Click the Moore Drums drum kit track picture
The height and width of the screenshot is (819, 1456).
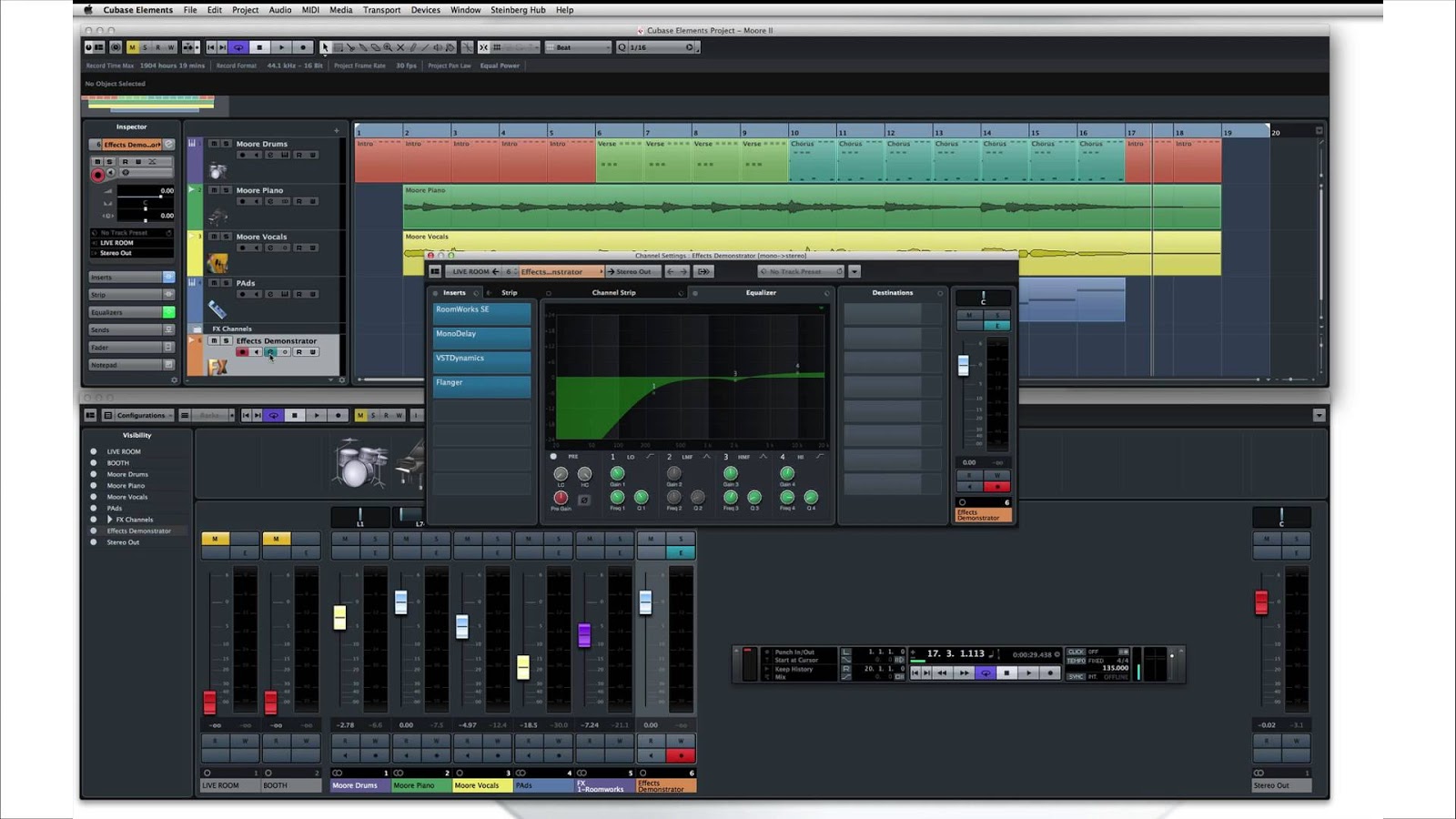[217, 170]
